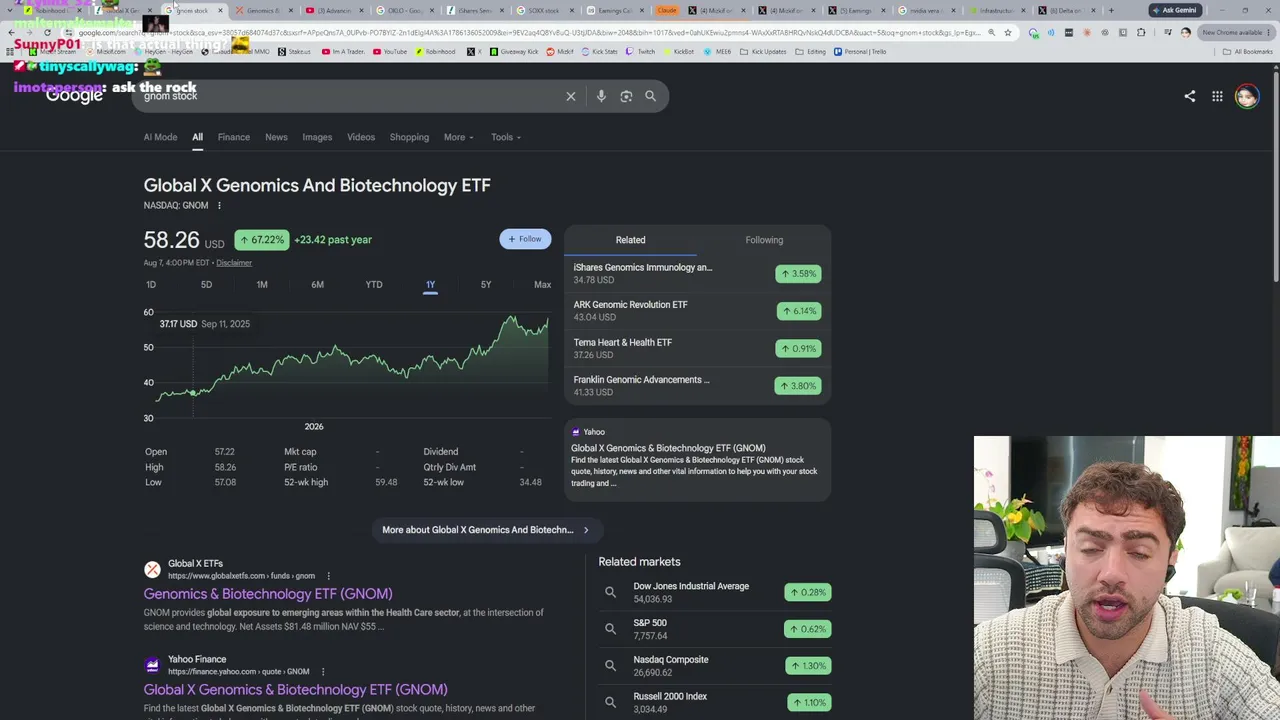Viewport: 1280px width, 720px height.
Task: Share this results page
Action: click(x=1189, y=96)
